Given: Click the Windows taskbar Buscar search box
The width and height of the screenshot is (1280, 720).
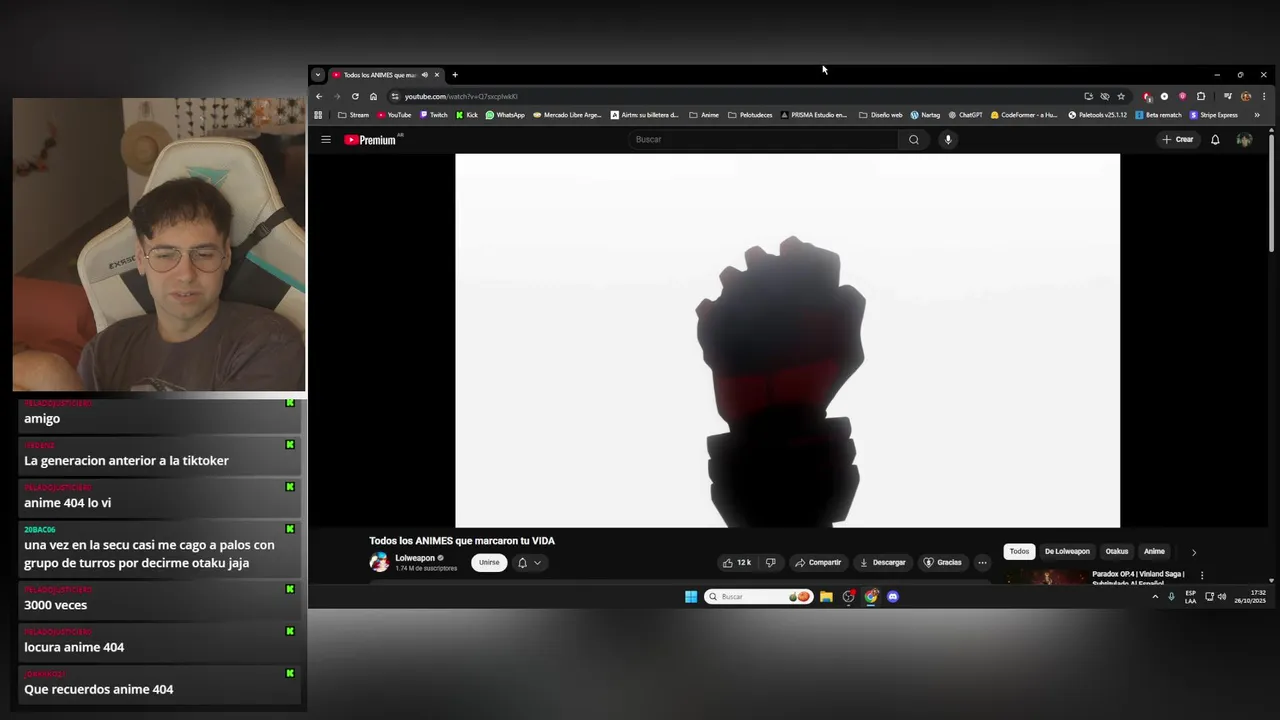Looking at the screenshot, I should click(758, 597).
